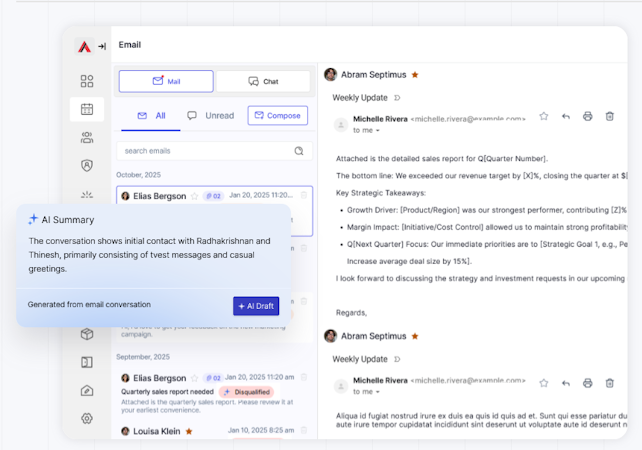Switch to the Mail tab
642x450 pixels.
[166, 81]
